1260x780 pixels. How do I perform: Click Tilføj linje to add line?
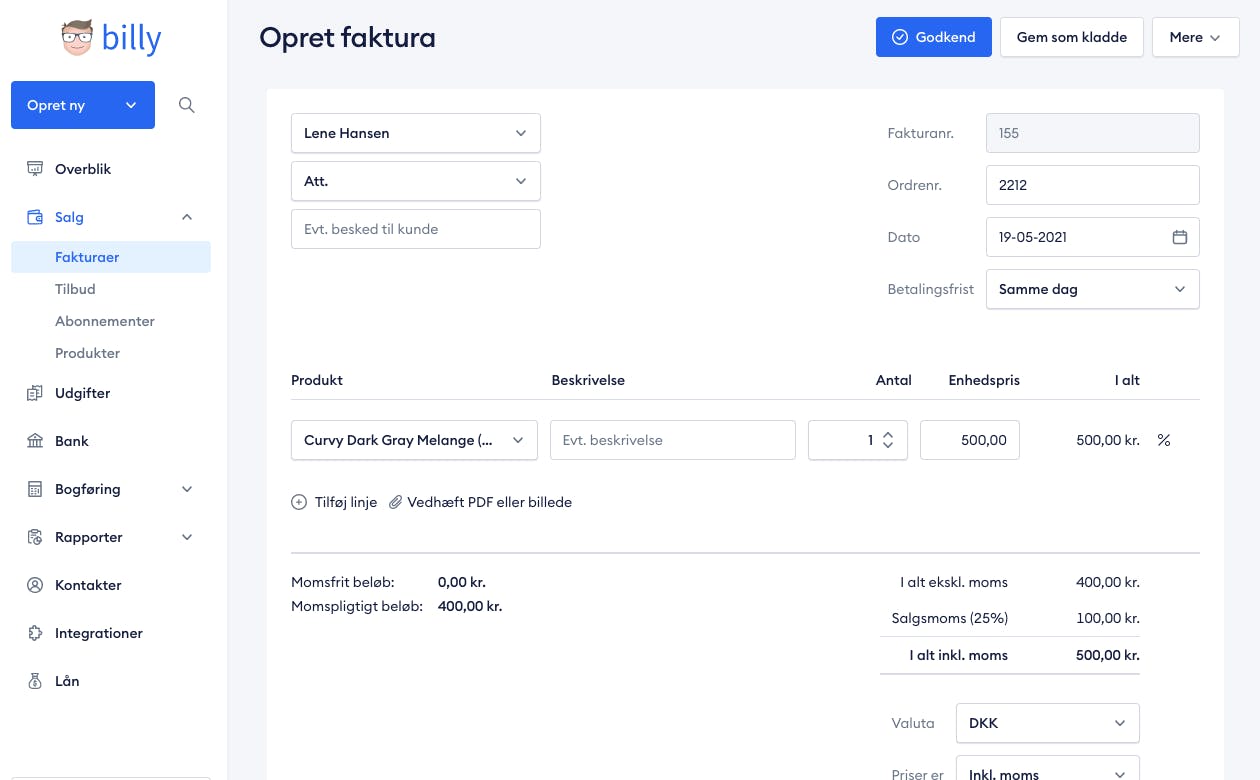(x=334, y=502)
